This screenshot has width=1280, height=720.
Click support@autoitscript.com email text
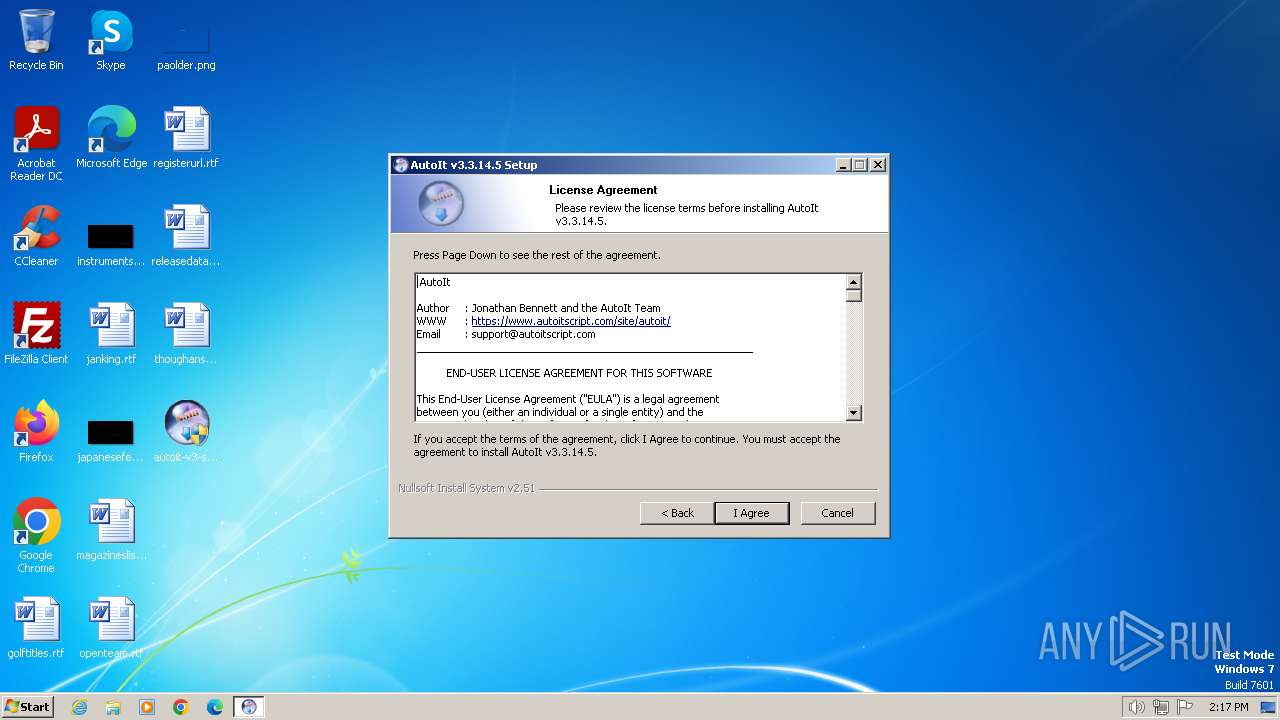533,334
